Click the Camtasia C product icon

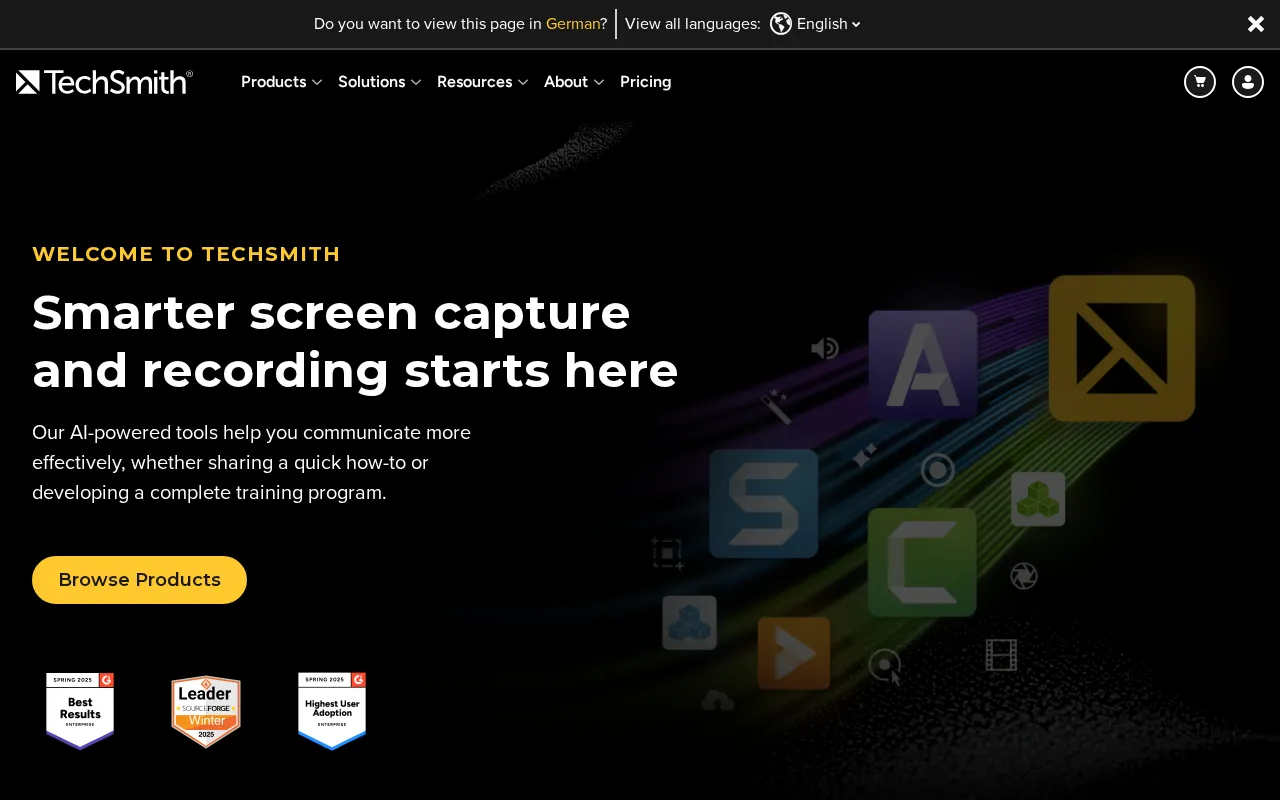(922, 562)
